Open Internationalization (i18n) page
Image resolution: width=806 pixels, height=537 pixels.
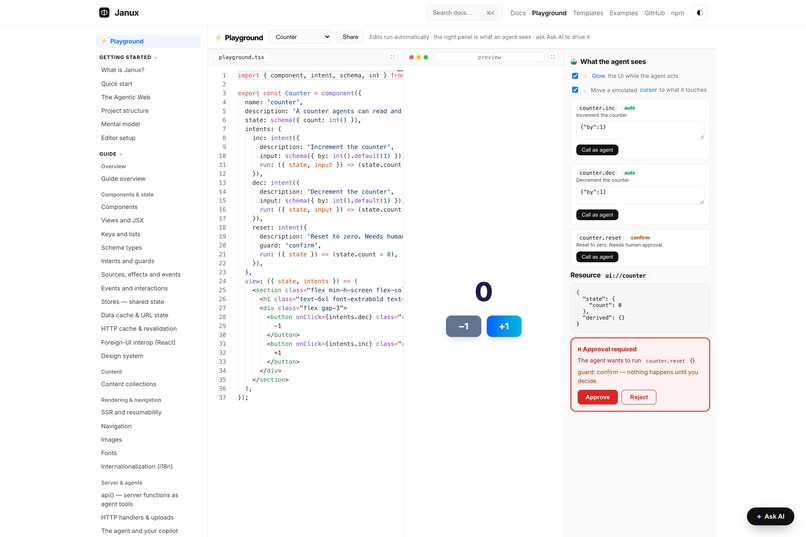click(x=137, y=466)
